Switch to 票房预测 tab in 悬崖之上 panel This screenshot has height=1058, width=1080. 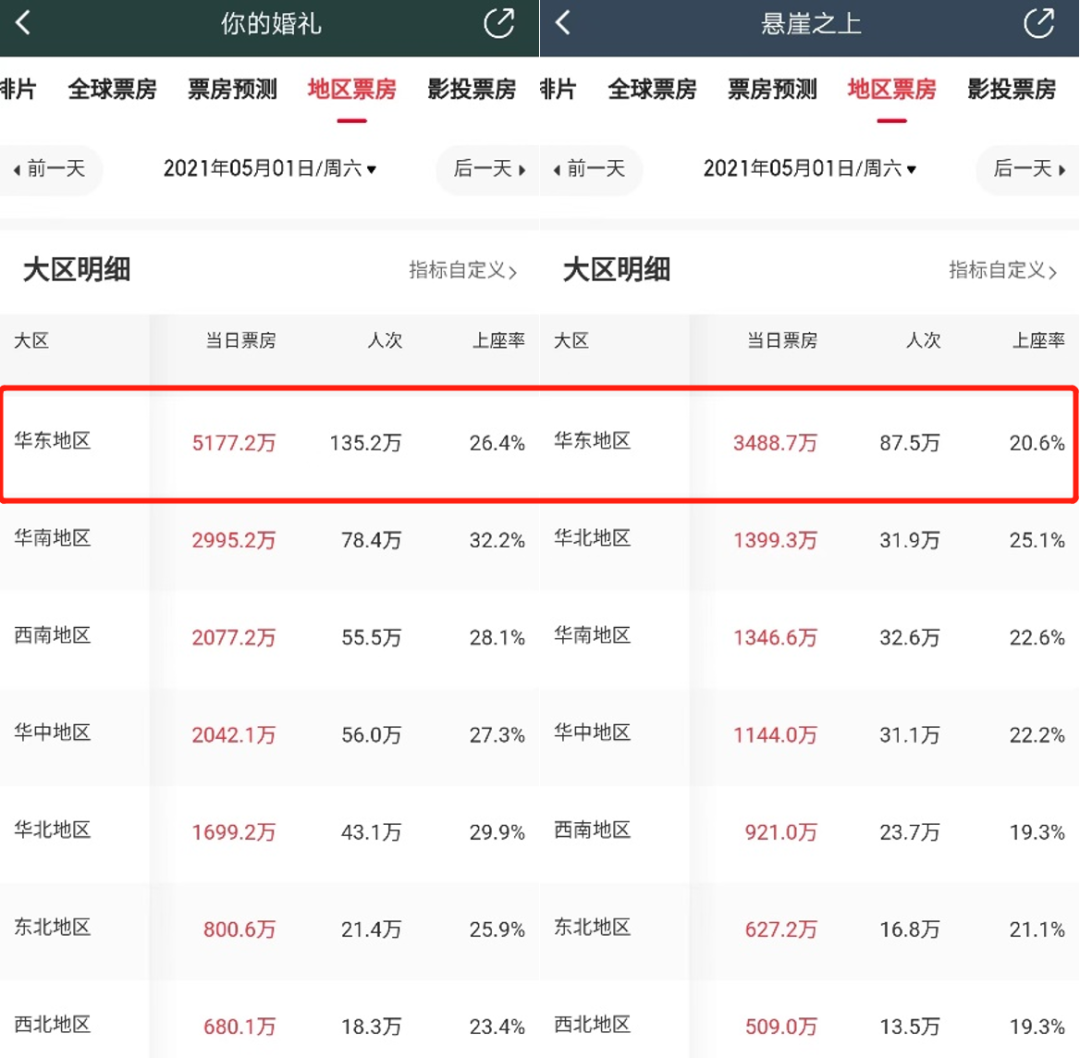772,90
